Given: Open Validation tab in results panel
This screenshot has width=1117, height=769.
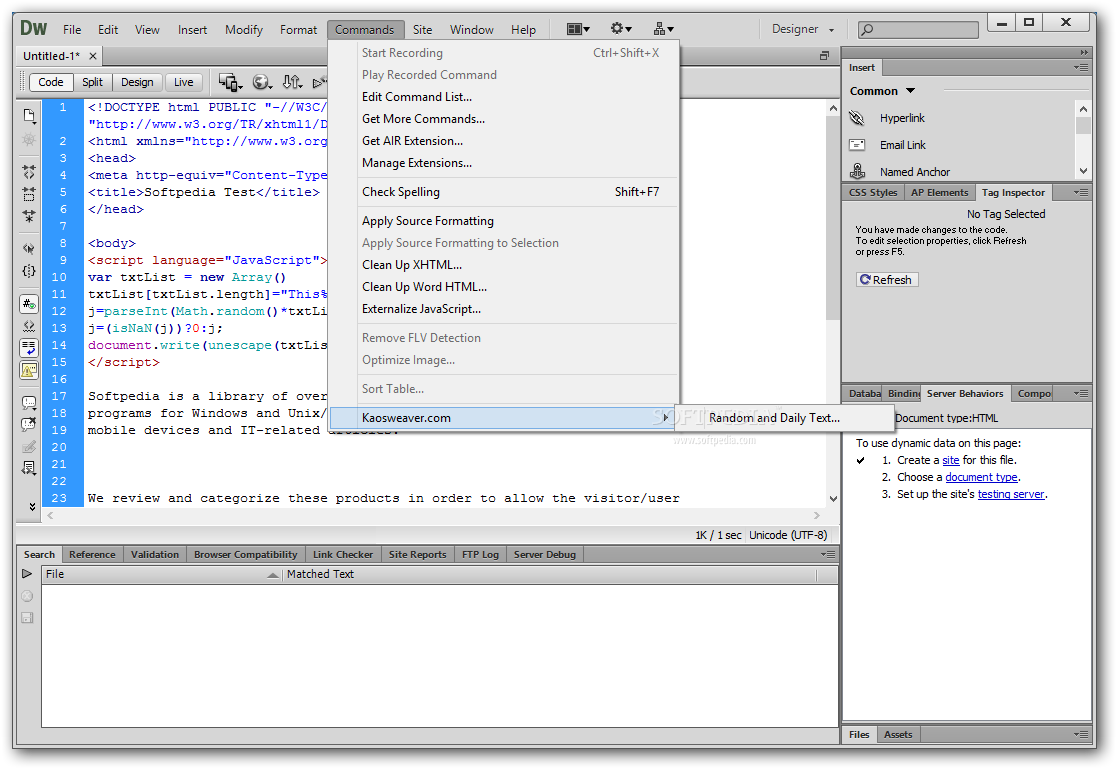Looking at the screenshot, I should (x=155, y=554).
